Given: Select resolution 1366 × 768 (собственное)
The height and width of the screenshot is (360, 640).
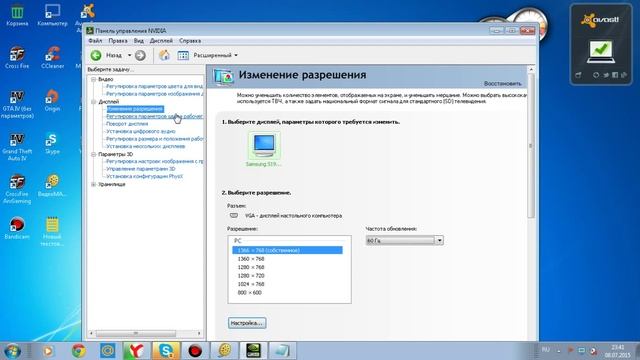Looking at the screenshot, I should [287, 250].
